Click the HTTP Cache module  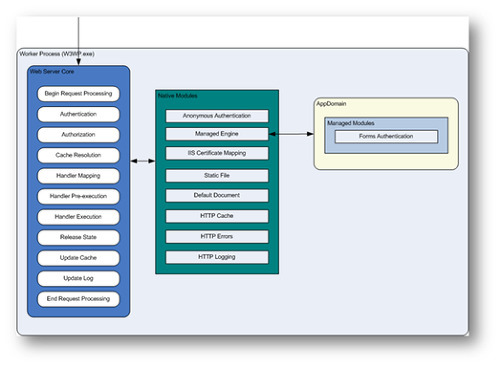tap(217, 216)
